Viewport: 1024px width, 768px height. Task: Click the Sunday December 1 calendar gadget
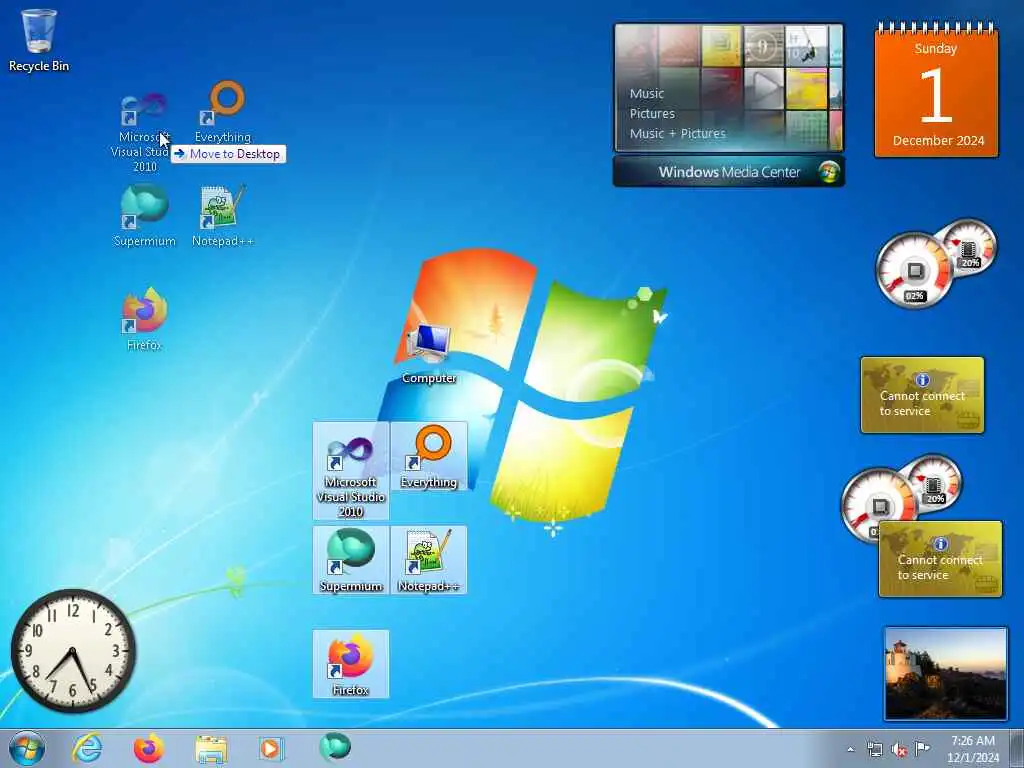[936, 89]
